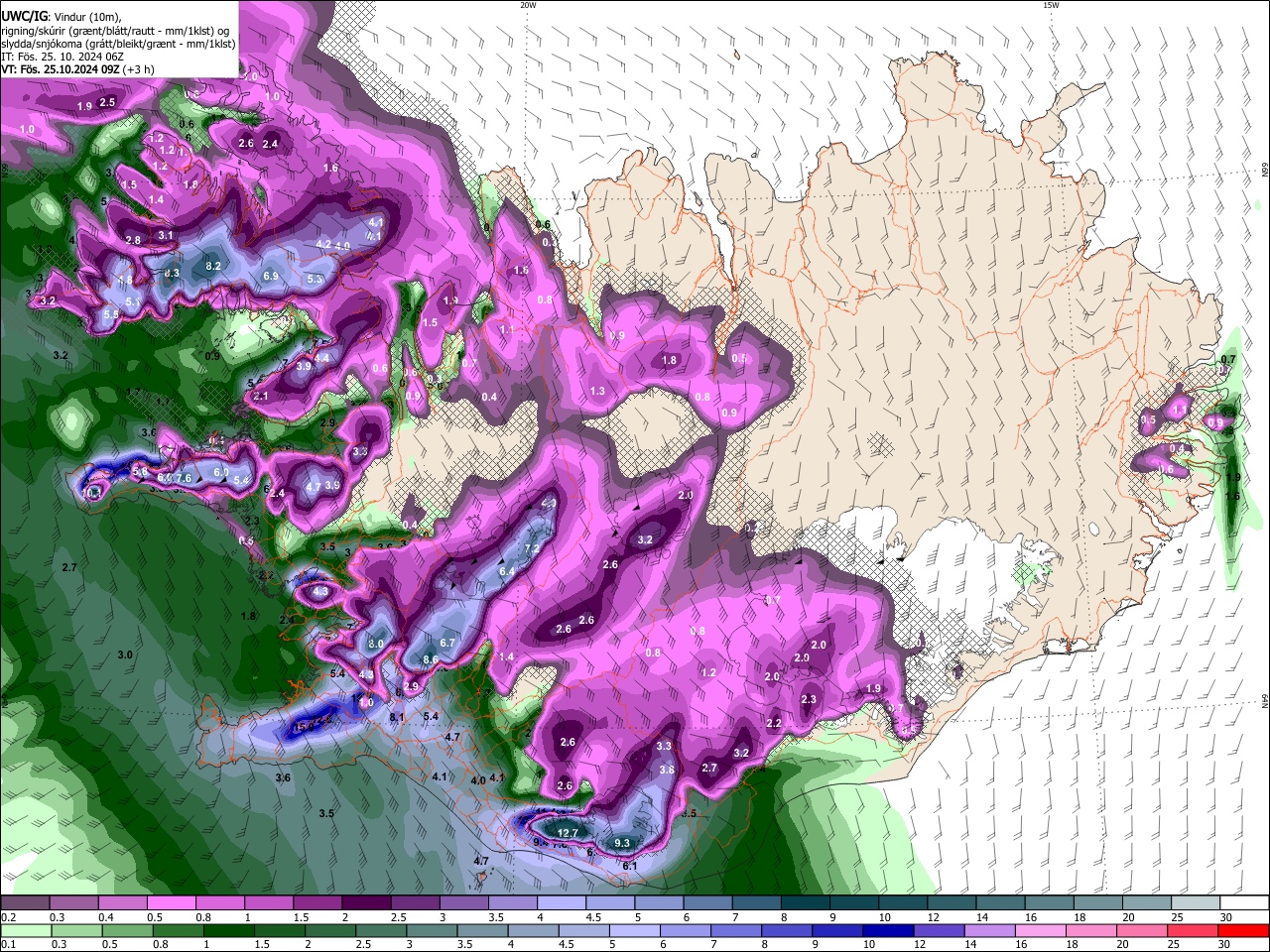The image size is (1270, 952).
Task: Click the precipitation value '8.0' on the map
Action: 376,644
